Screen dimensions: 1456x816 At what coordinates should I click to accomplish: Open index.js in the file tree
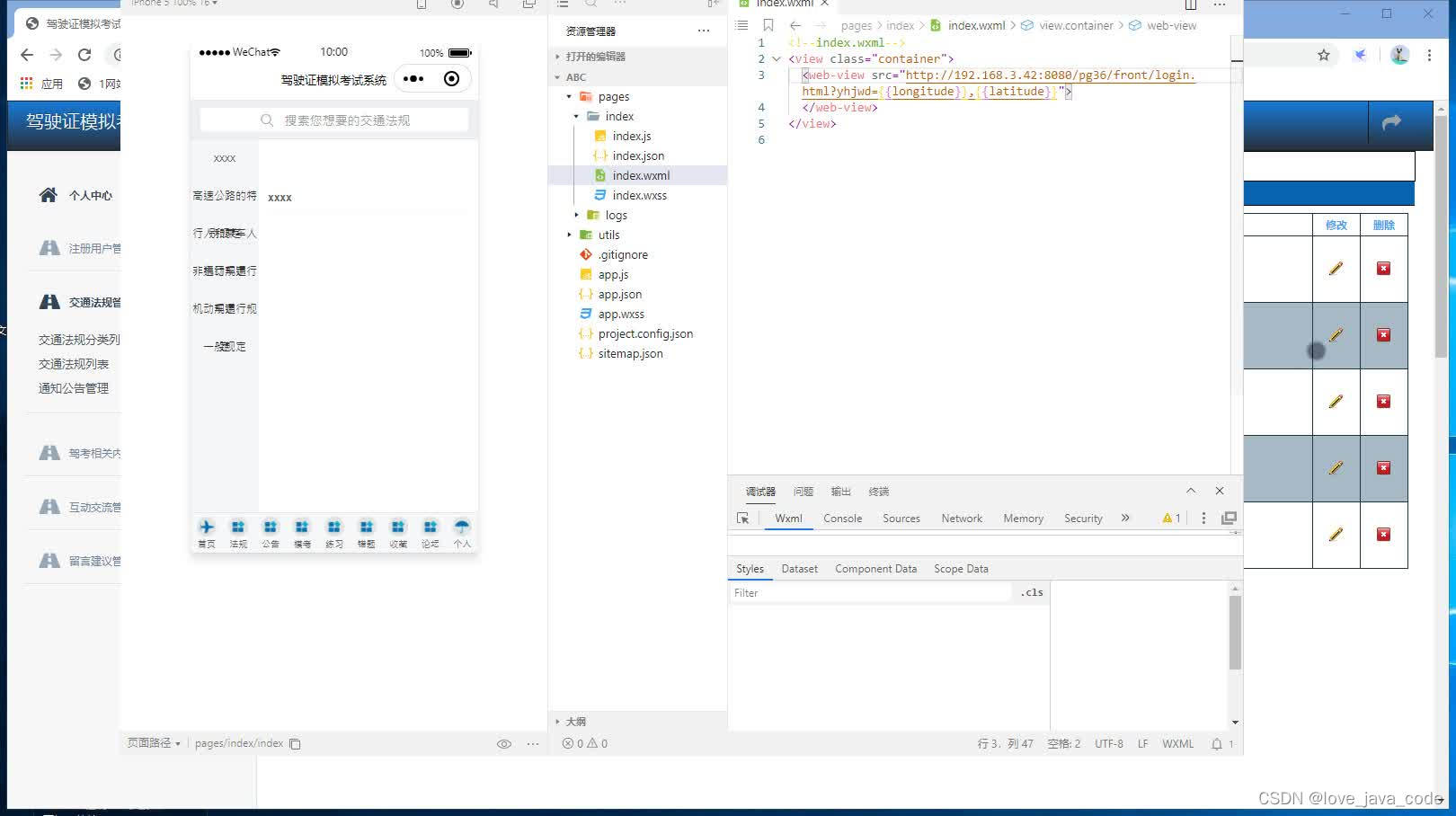[632, 137]
